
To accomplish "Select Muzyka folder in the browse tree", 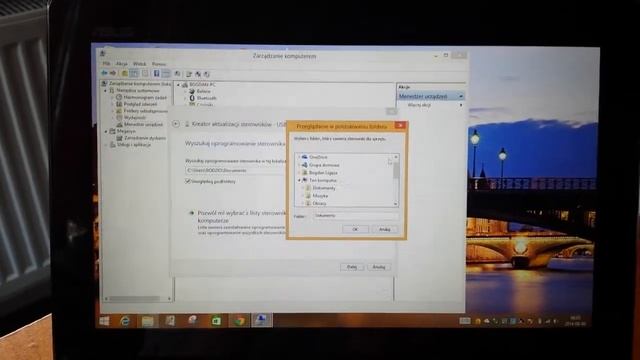I will pyautogui.click(x=320, y=196).
